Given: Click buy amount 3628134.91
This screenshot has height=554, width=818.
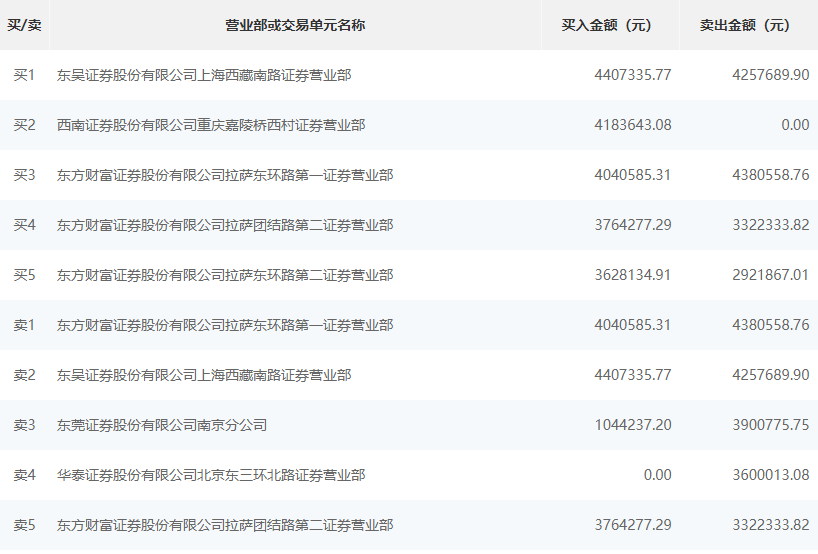Looking at the screenshot, I should tap(633, 275).
